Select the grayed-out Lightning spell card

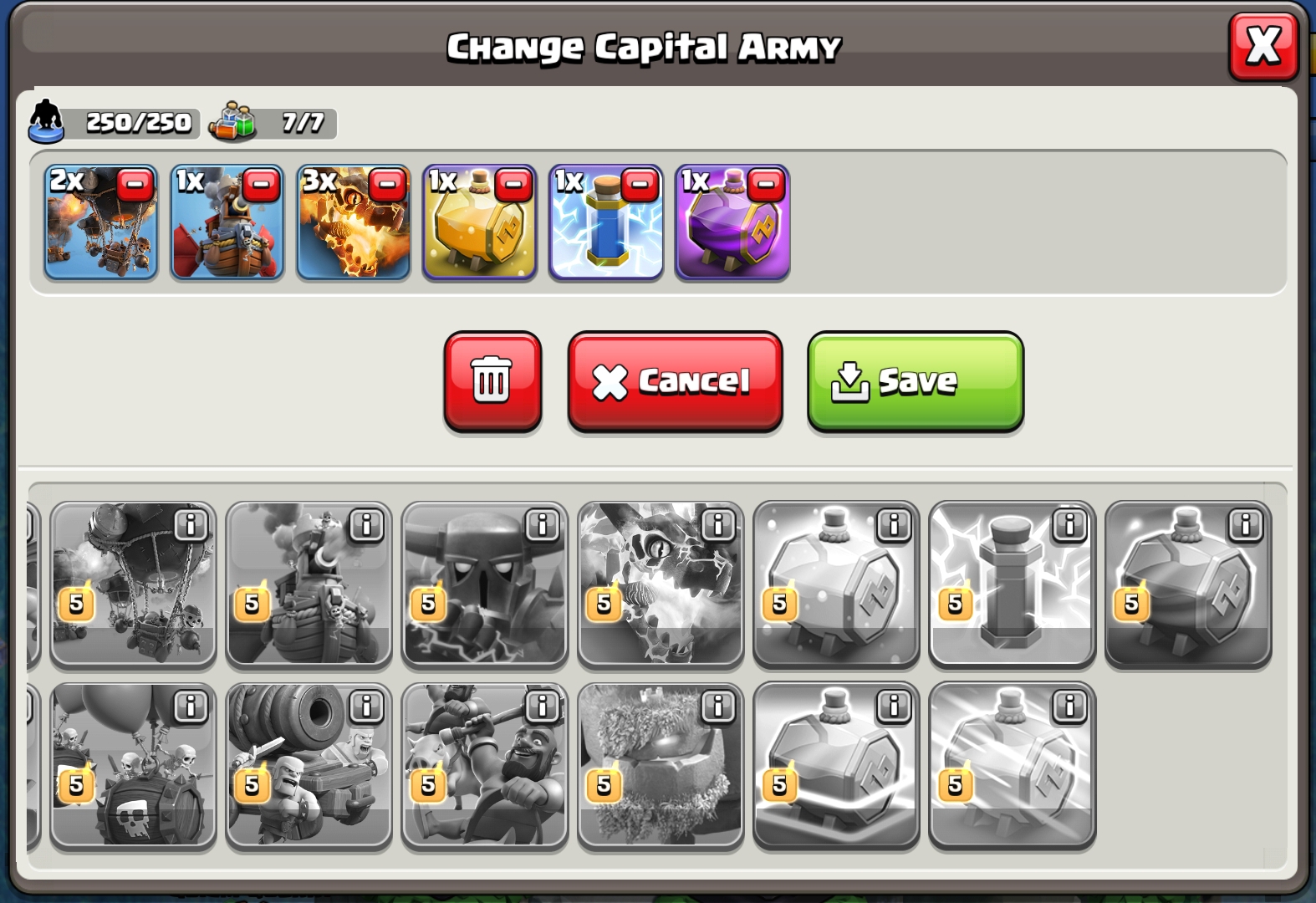point(1012,584)
